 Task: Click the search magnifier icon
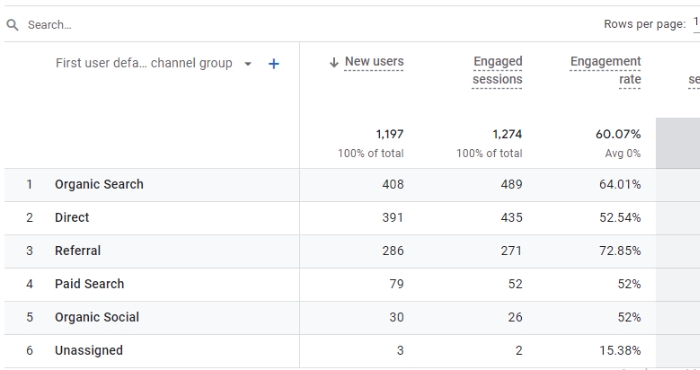(x=12, y=25)
